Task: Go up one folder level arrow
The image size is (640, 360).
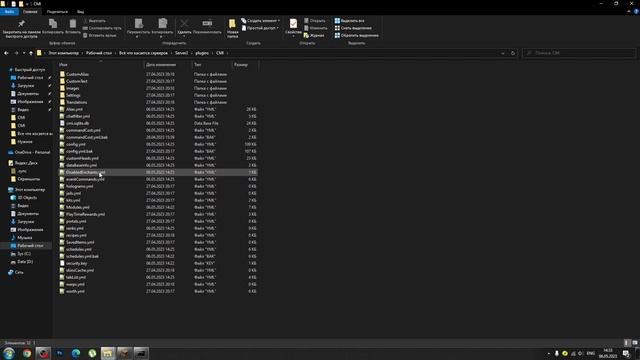Action: [31, 53]
